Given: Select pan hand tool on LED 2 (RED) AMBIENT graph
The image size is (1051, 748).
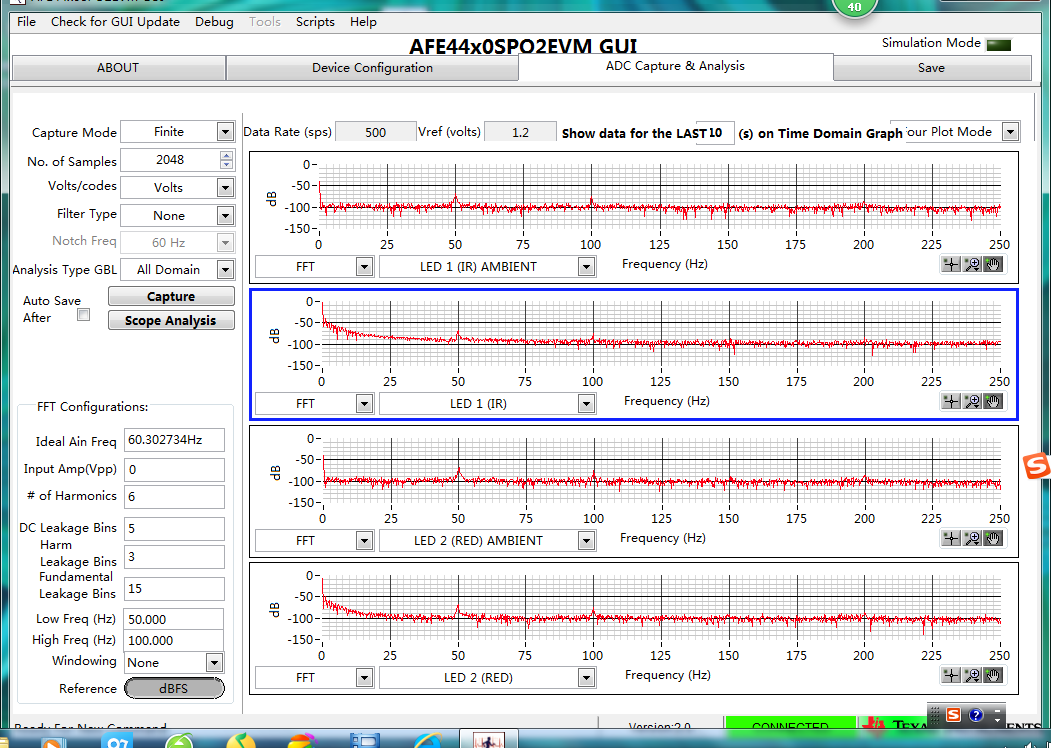Looking at the screenshot, I should coord(993,538).
